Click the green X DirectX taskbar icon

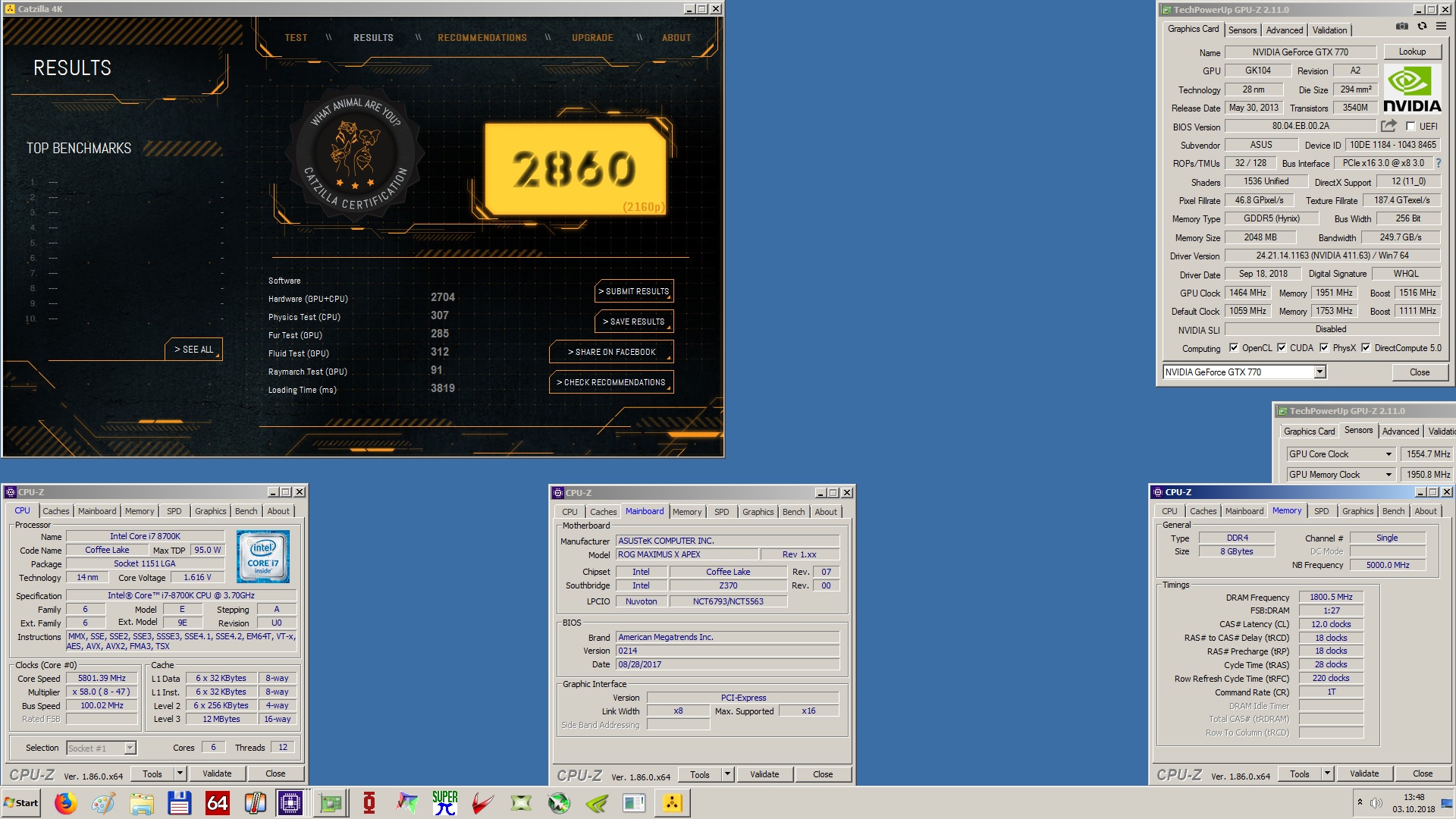pyautogui.click(x=521, y=803)
